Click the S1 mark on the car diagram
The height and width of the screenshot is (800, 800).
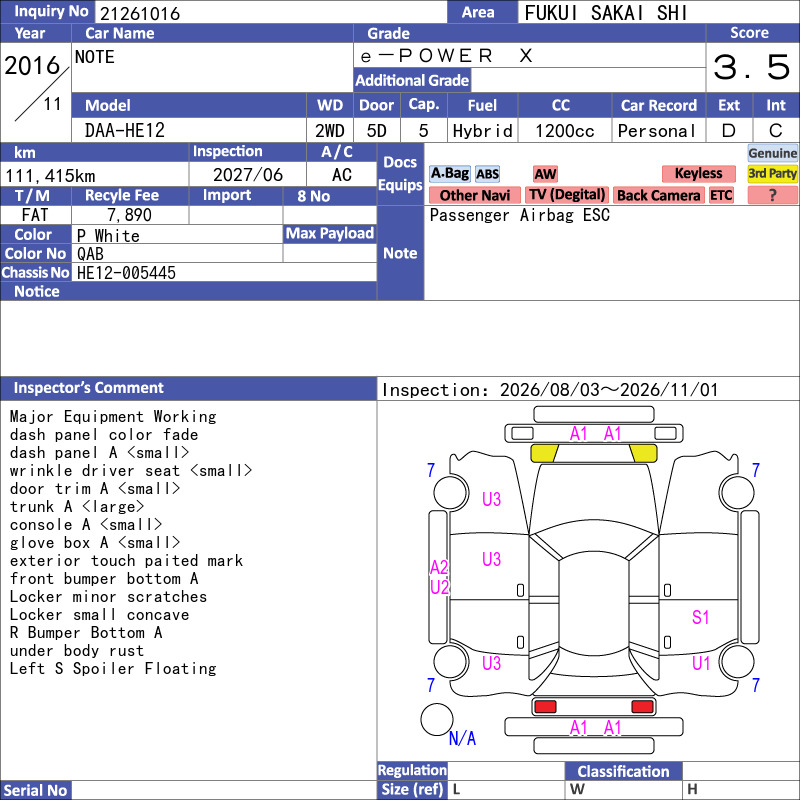click(701, 617)
